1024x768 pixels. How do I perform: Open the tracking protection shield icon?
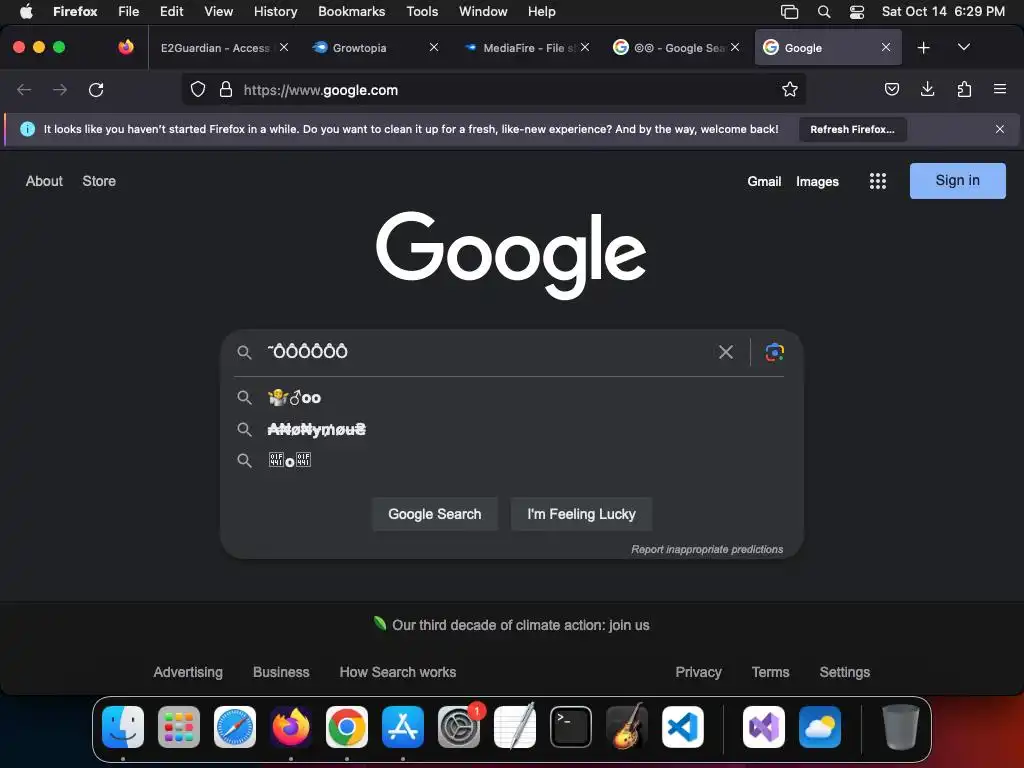tap(198, 89)
